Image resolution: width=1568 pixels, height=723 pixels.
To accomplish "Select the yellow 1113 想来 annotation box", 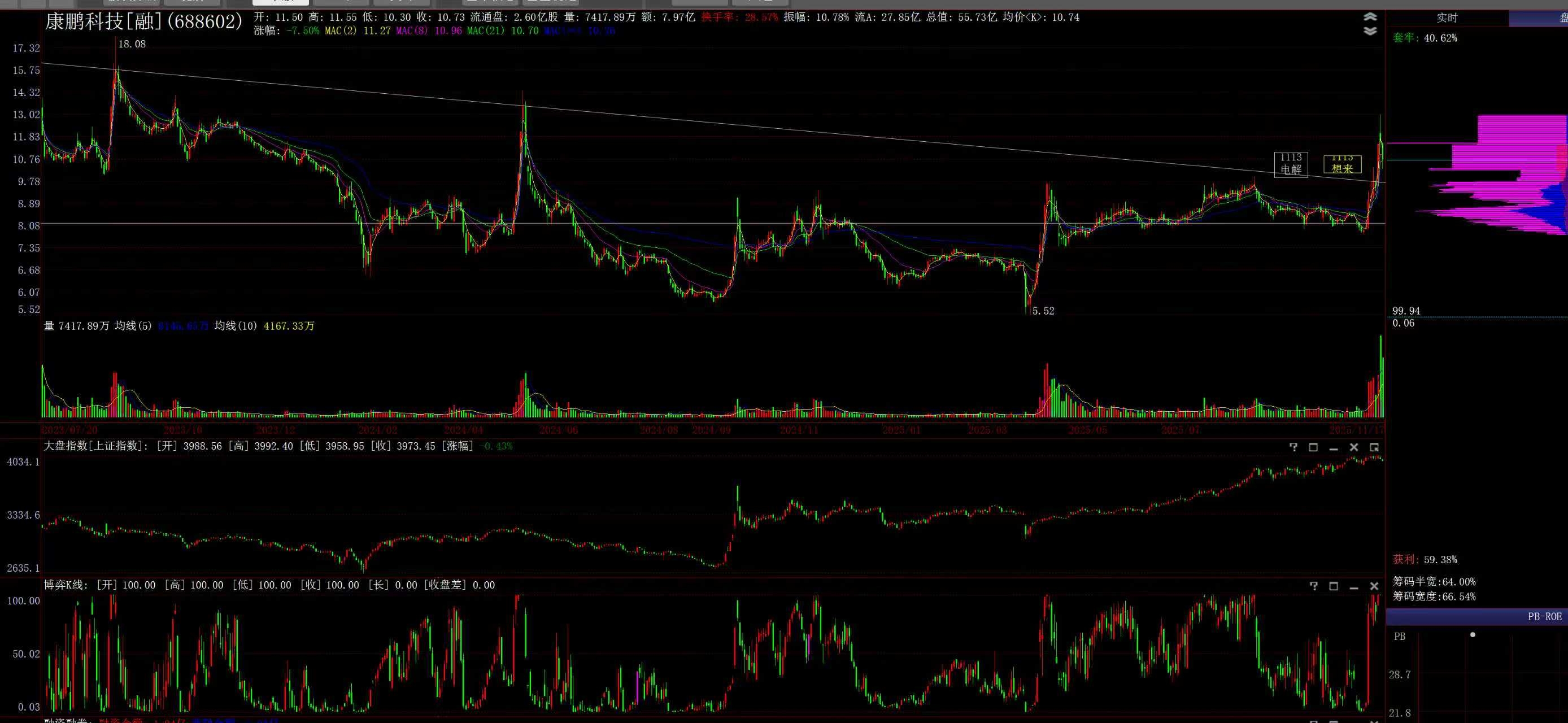I will click(x=1342, y=164).
